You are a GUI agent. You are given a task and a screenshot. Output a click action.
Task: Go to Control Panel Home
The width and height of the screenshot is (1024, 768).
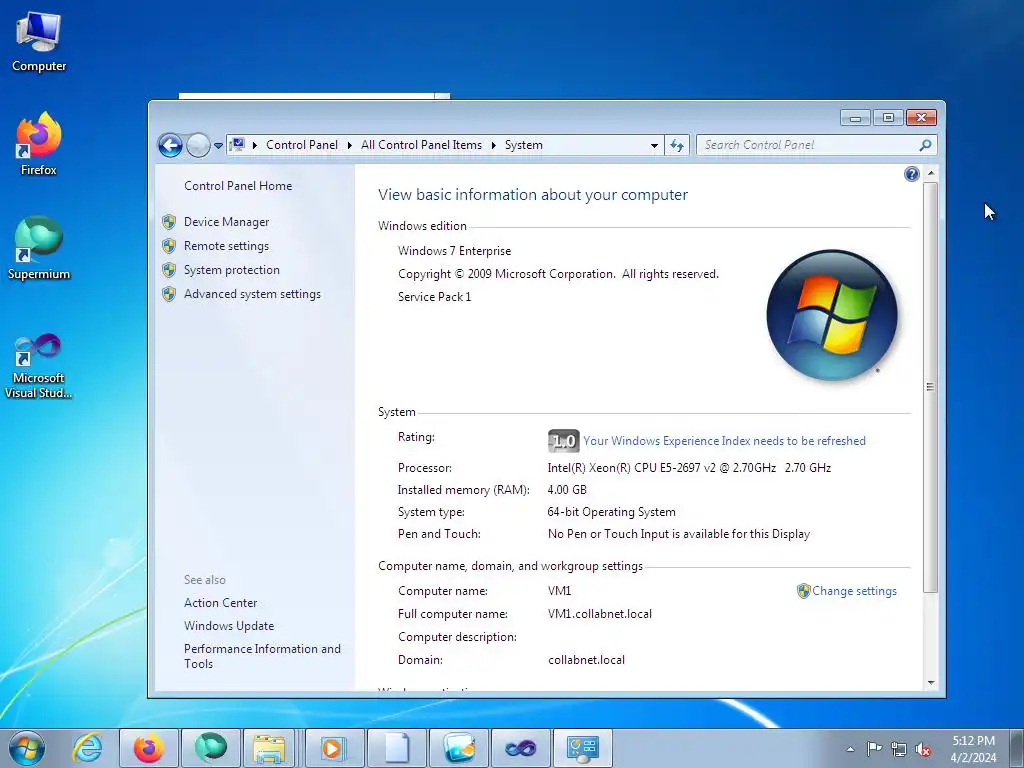click(238, 186)
